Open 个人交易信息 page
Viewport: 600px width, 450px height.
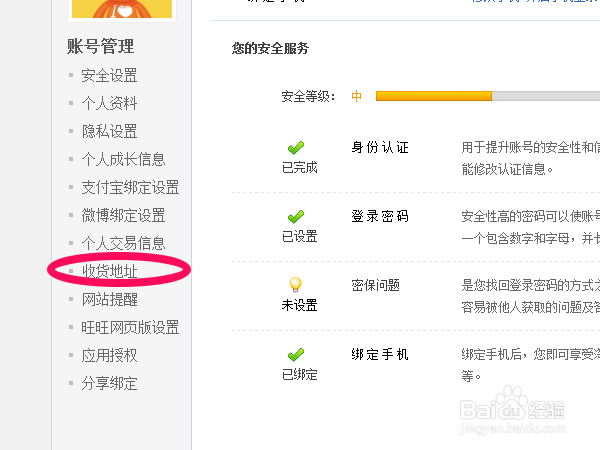click(x=124, y=244)
